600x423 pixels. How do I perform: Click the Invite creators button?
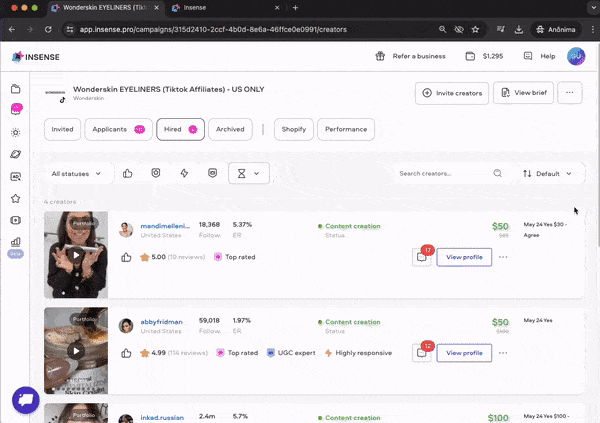coord(452,93)
